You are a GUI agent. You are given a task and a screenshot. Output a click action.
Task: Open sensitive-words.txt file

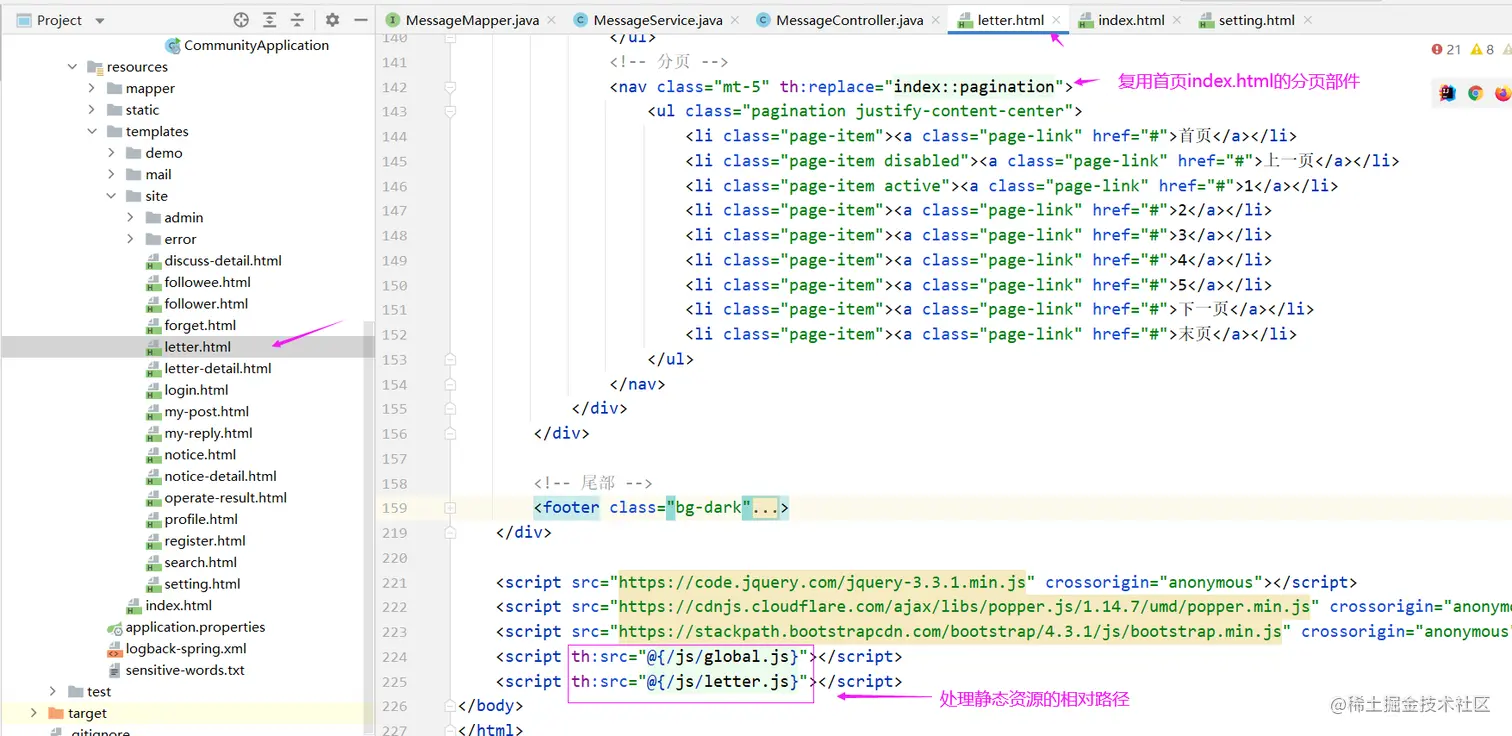pos(185,670)
